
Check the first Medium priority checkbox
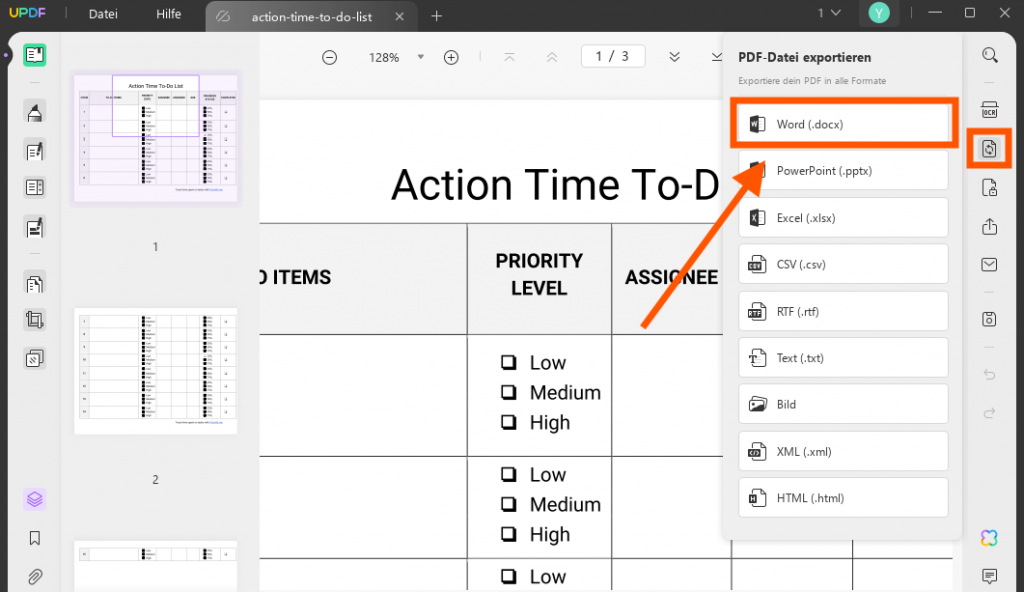point(508,392)
